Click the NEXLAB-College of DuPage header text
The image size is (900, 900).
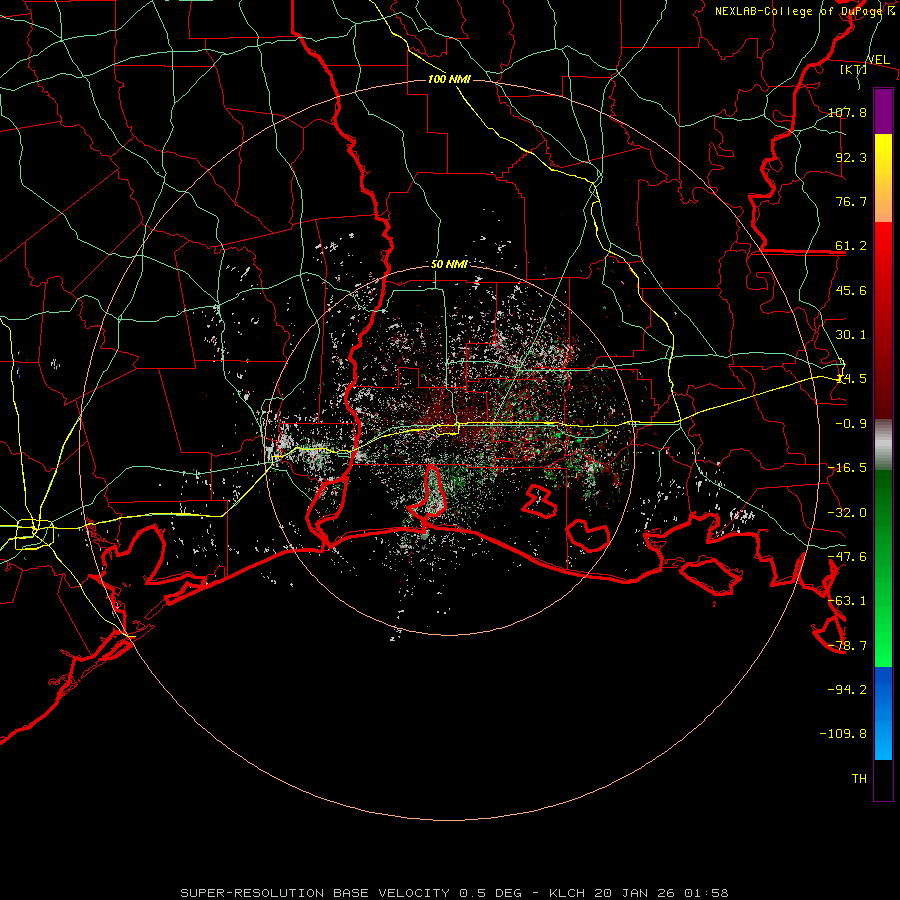(x=799, y=11)
